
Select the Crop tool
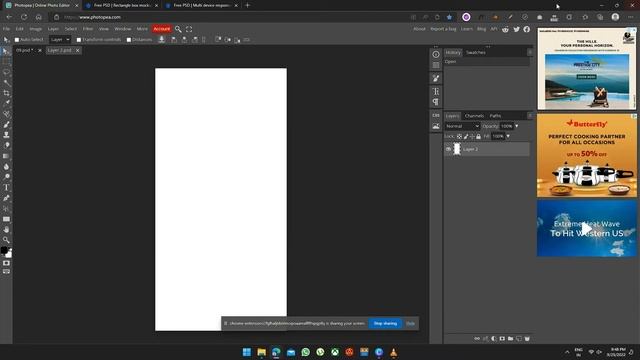point(6,93)
